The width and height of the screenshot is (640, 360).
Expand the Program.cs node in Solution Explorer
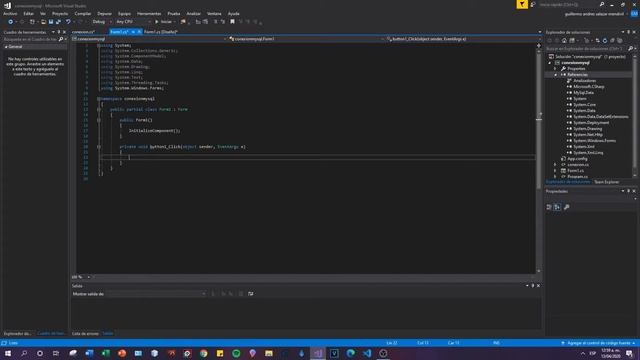click(556, 176)
